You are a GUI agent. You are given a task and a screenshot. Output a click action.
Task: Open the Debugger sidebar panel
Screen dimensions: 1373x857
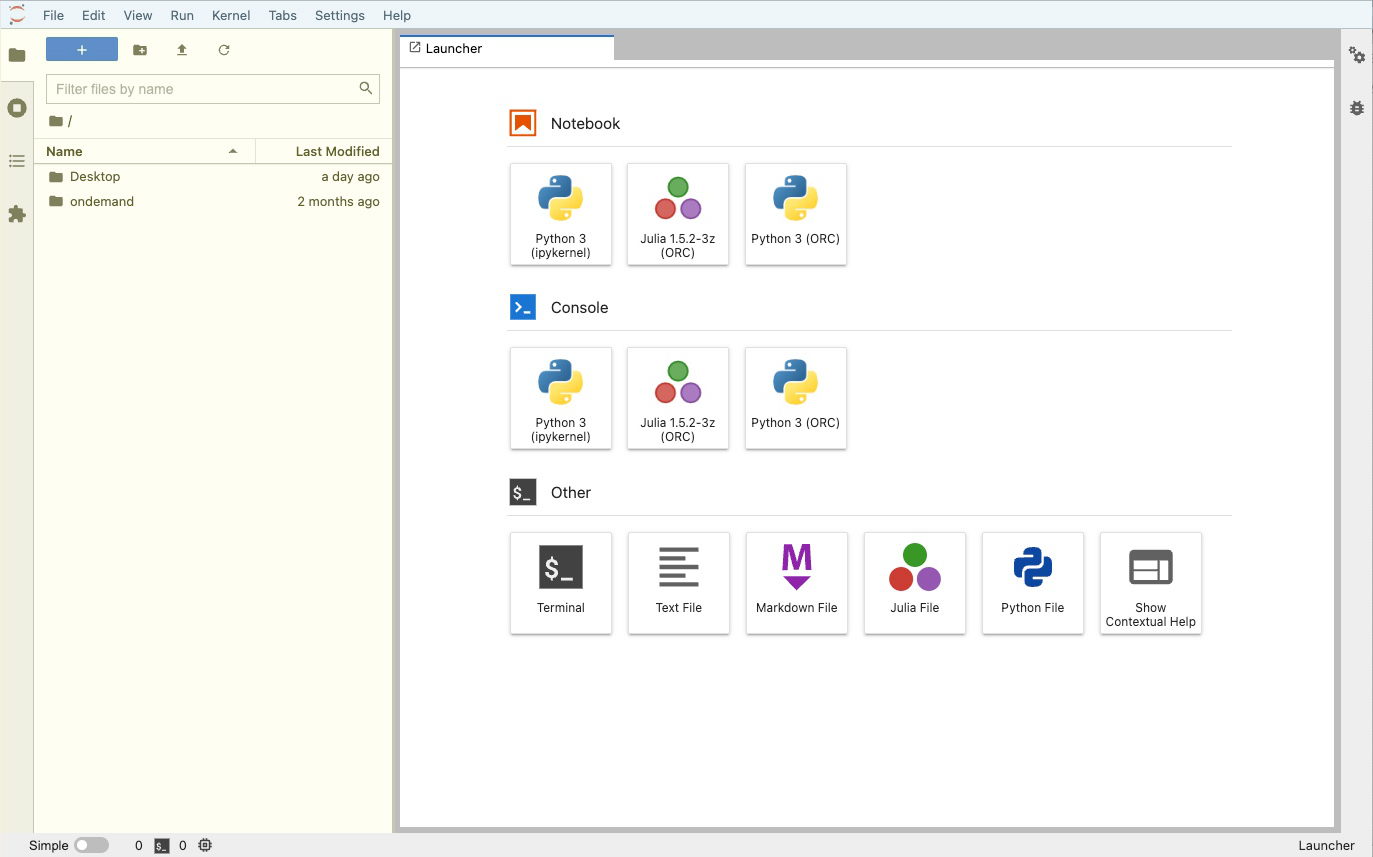click(x=1357, y=108)
